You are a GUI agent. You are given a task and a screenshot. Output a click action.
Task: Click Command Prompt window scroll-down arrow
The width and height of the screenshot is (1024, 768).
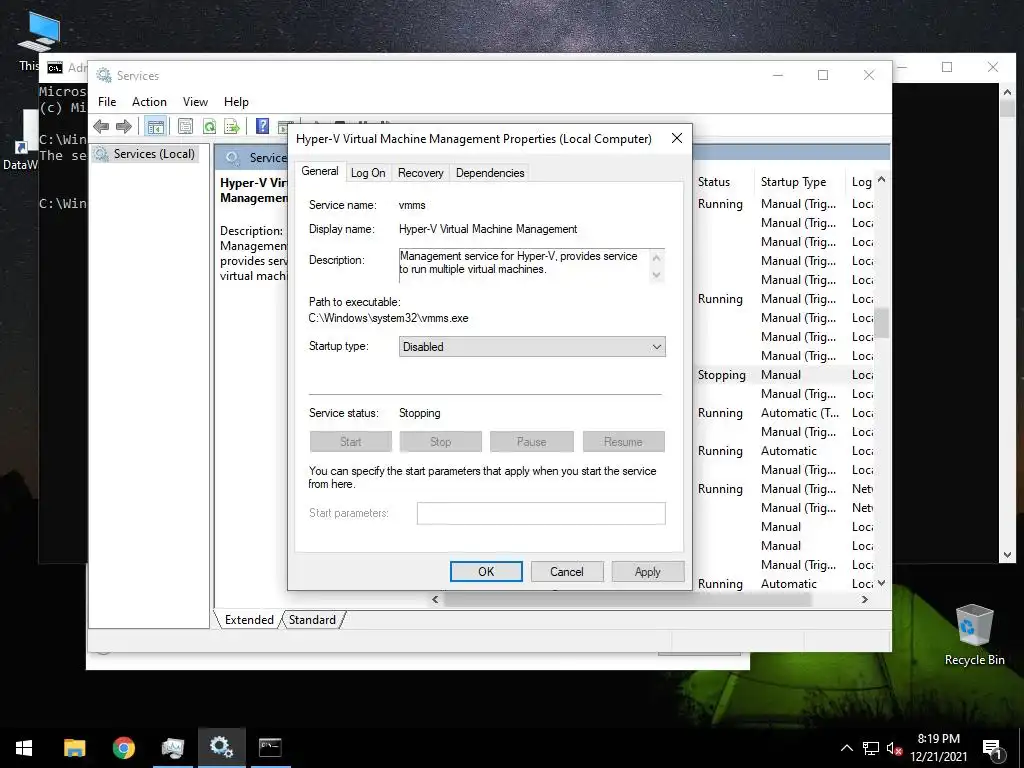click(1007, 555)
